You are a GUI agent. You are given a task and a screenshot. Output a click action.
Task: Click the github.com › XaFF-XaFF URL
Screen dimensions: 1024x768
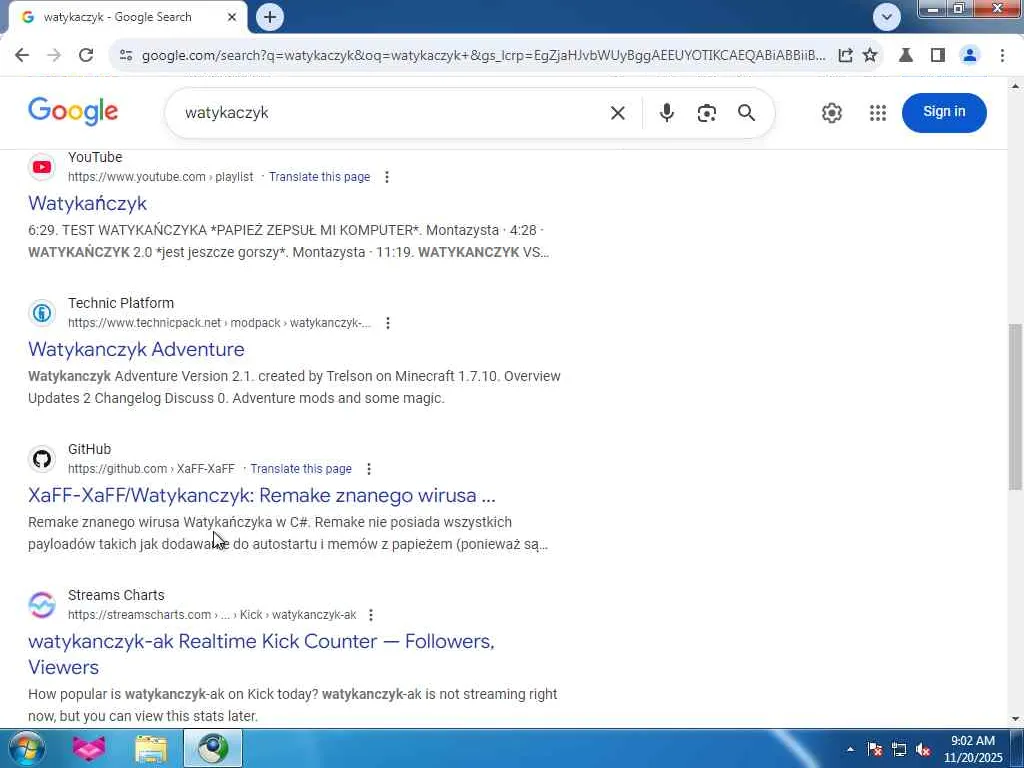(x=152, y=469)
